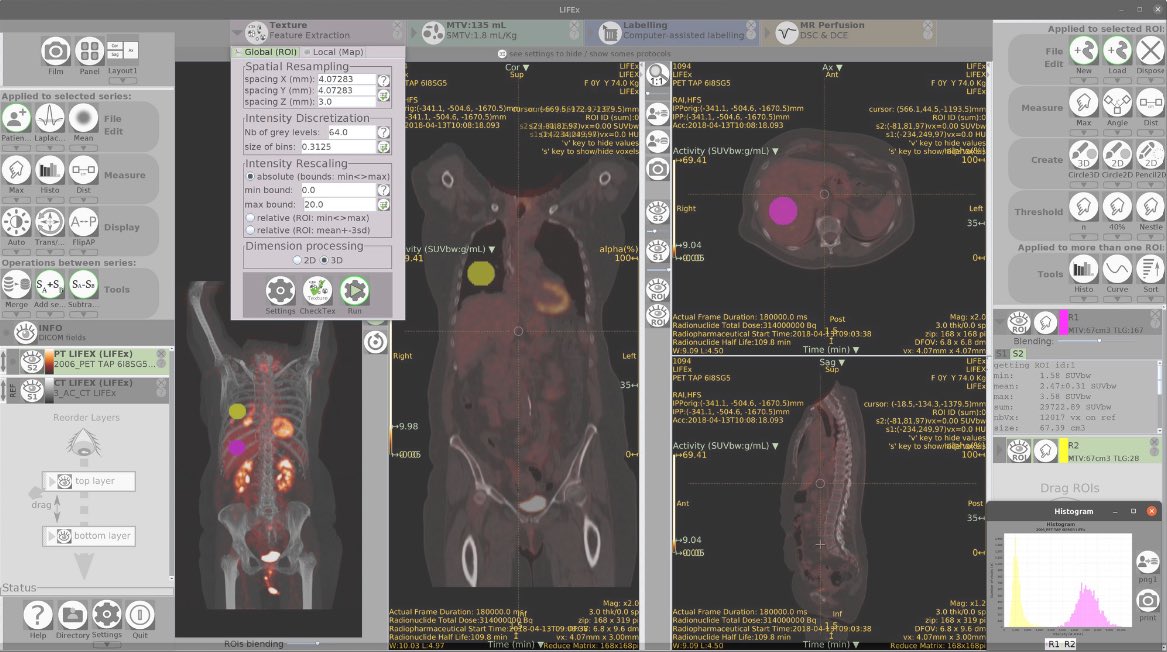
Task: Open the Directory folder icon
Action: click(x=72, y=616)
